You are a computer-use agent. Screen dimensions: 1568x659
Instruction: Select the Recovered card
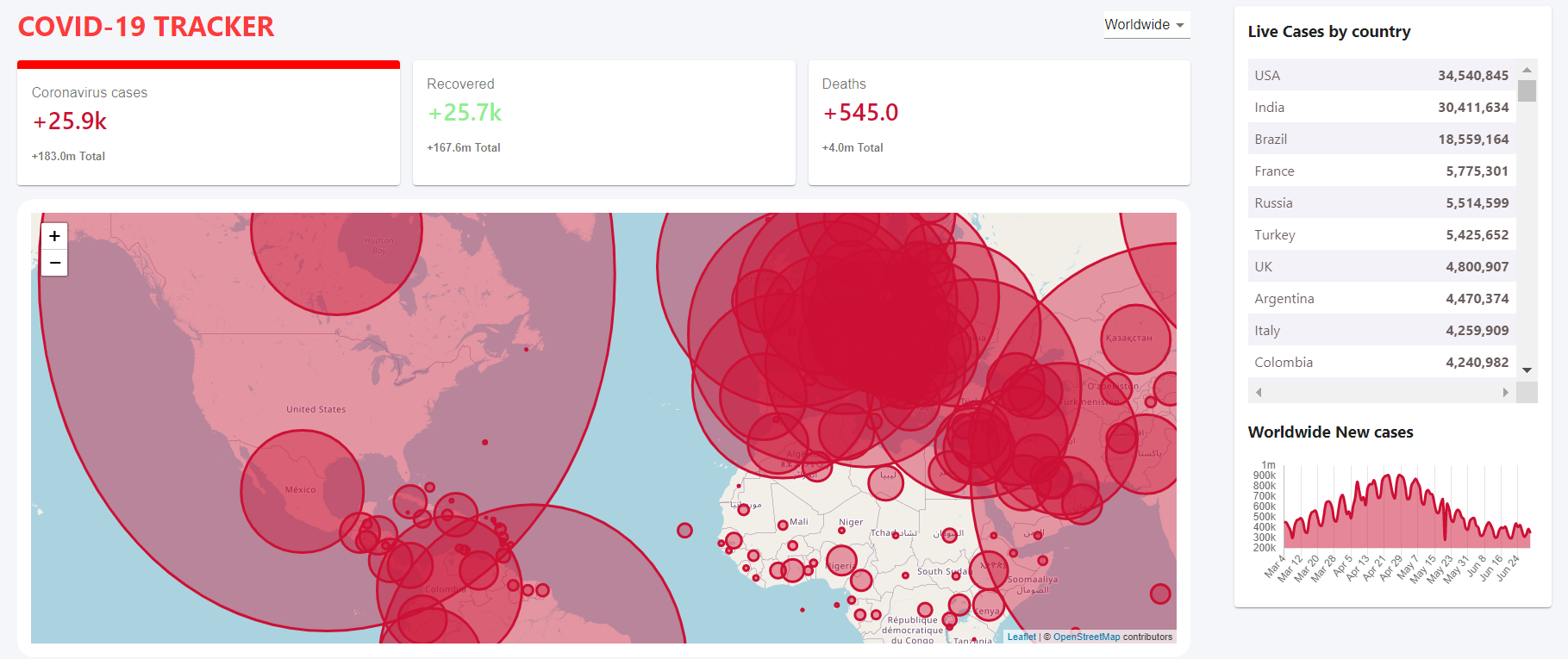[x=603, y=122]
